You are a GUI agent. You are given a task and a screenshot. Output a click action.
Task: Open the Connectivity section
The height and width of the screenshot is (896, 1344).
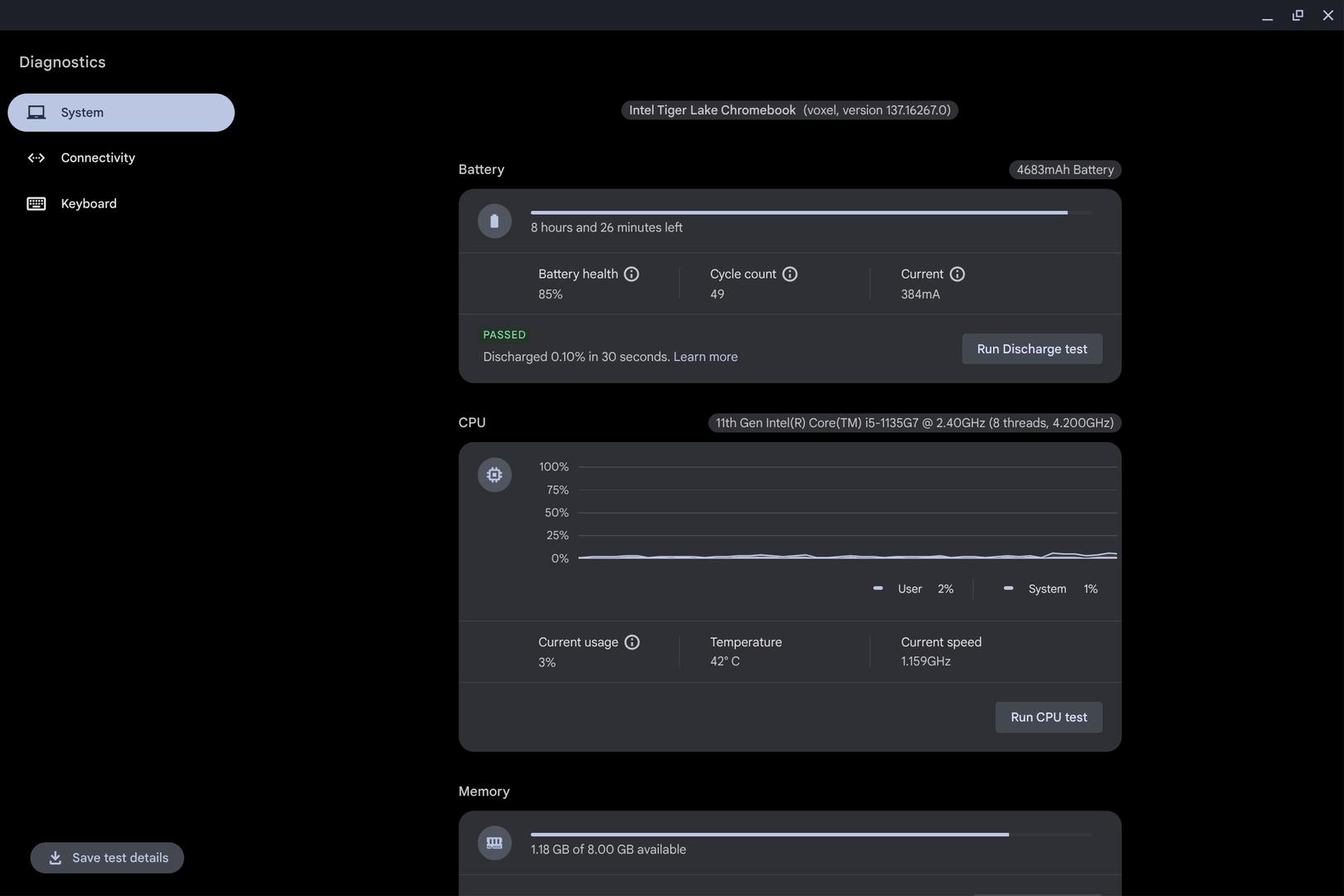click(x=121, y=158)
